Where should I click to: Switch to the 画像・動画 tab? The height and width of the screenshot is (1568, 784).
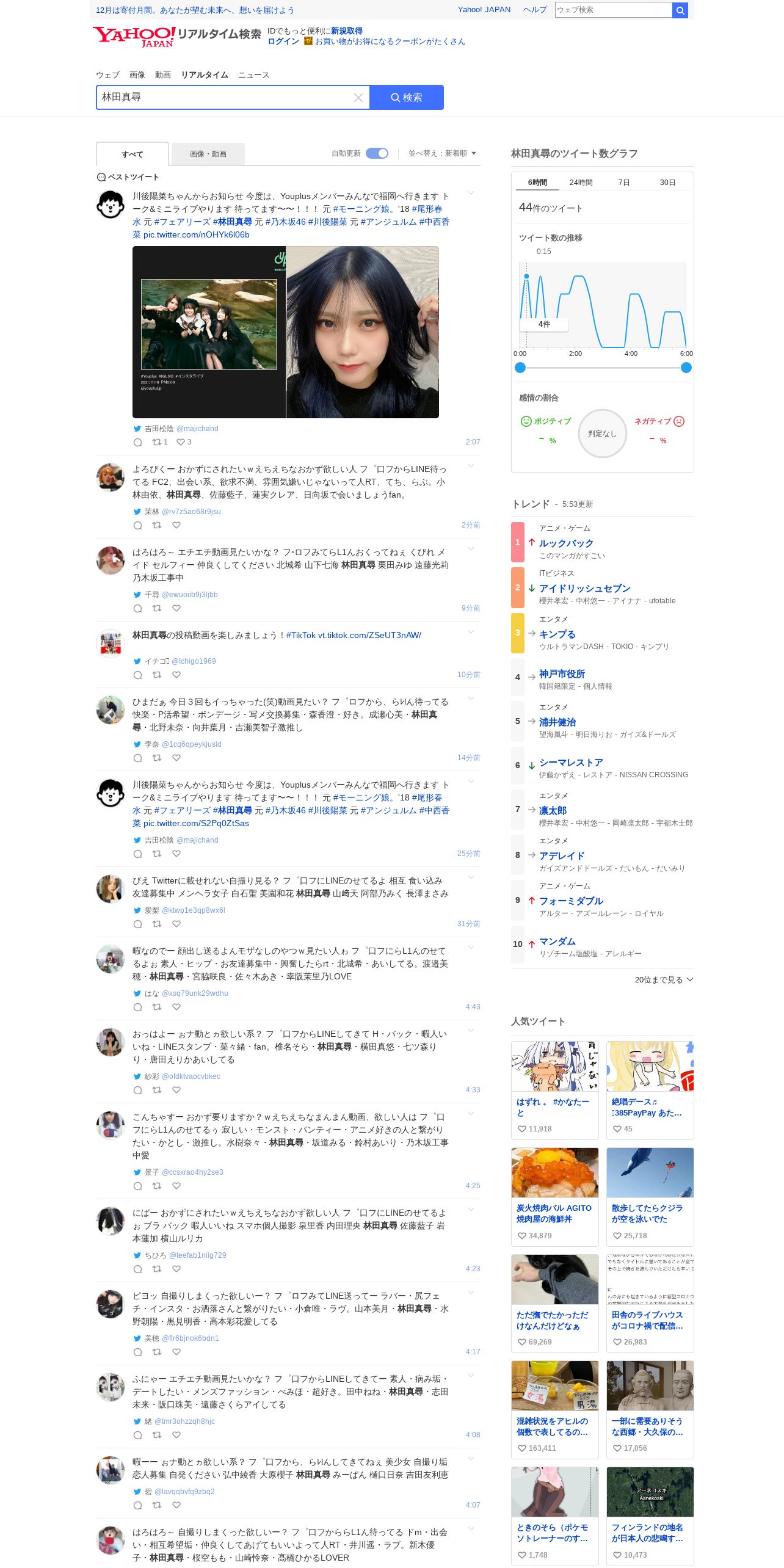point(208,154)
